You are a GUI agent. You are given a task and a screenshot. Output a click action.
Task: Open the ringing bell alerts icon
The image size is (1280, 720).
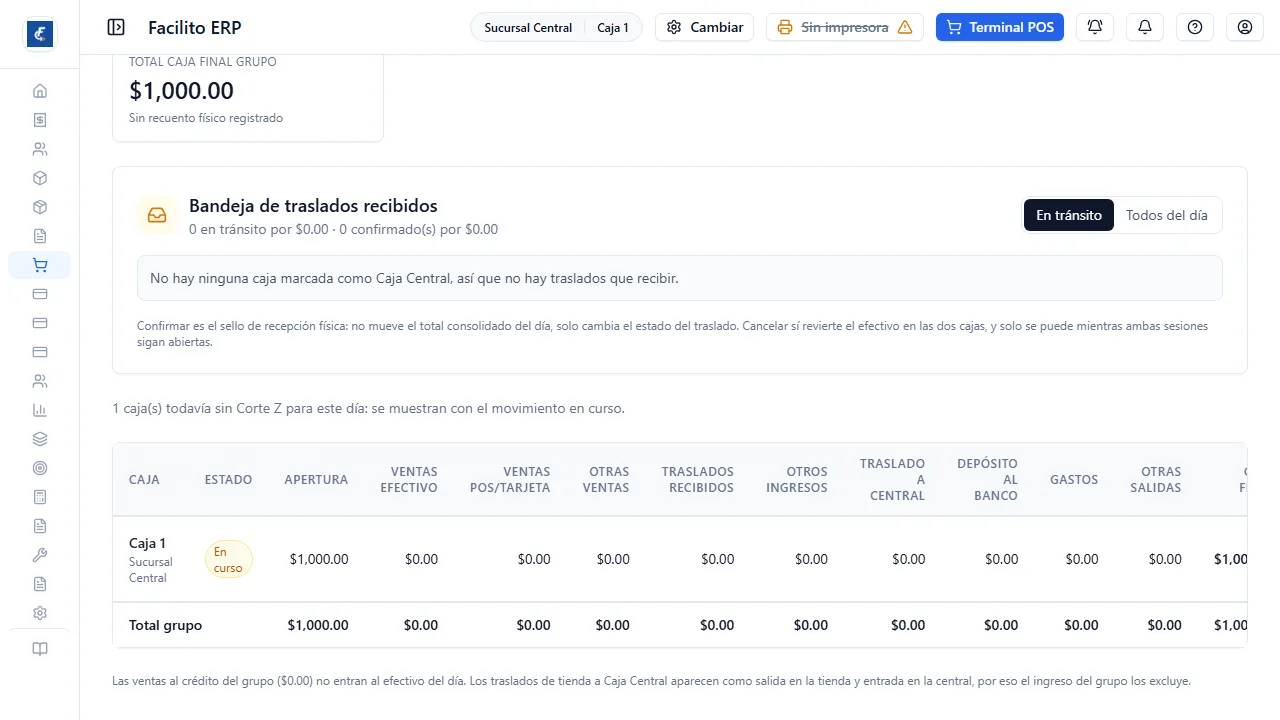[1095, 27]
